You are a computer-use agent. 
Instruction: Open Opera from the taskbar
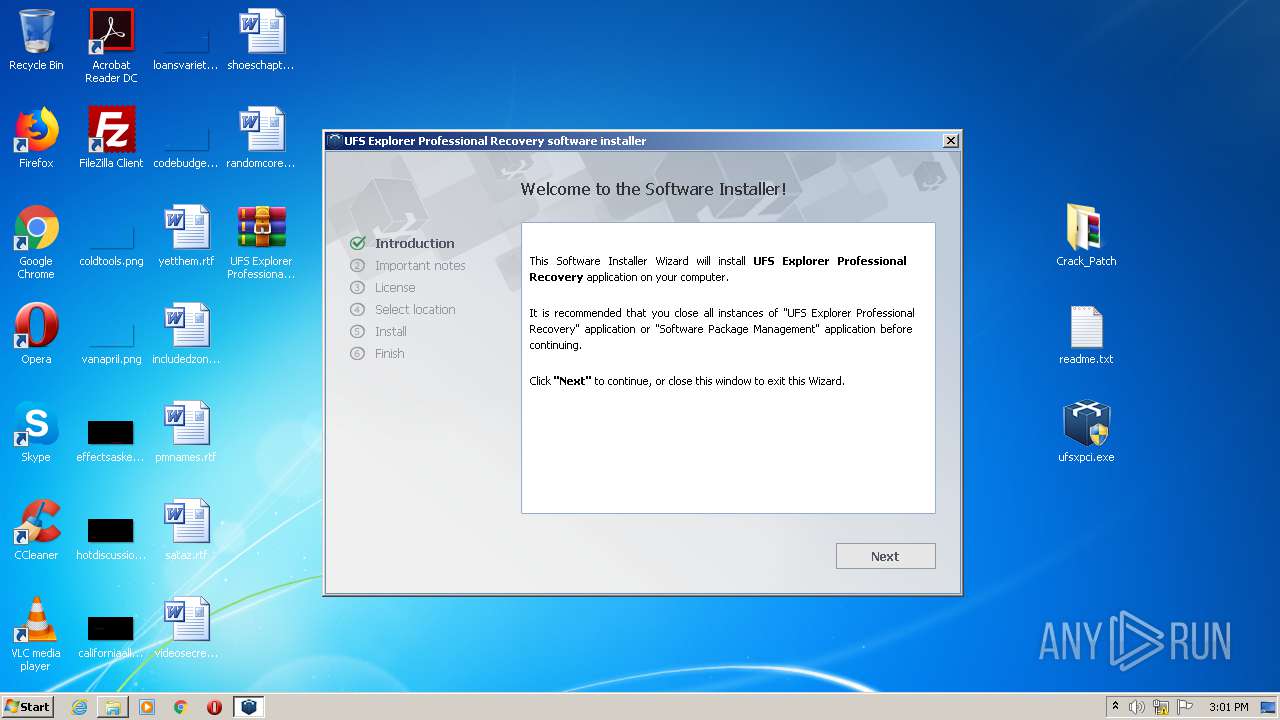pyautogui.click(x=214, y=707)
